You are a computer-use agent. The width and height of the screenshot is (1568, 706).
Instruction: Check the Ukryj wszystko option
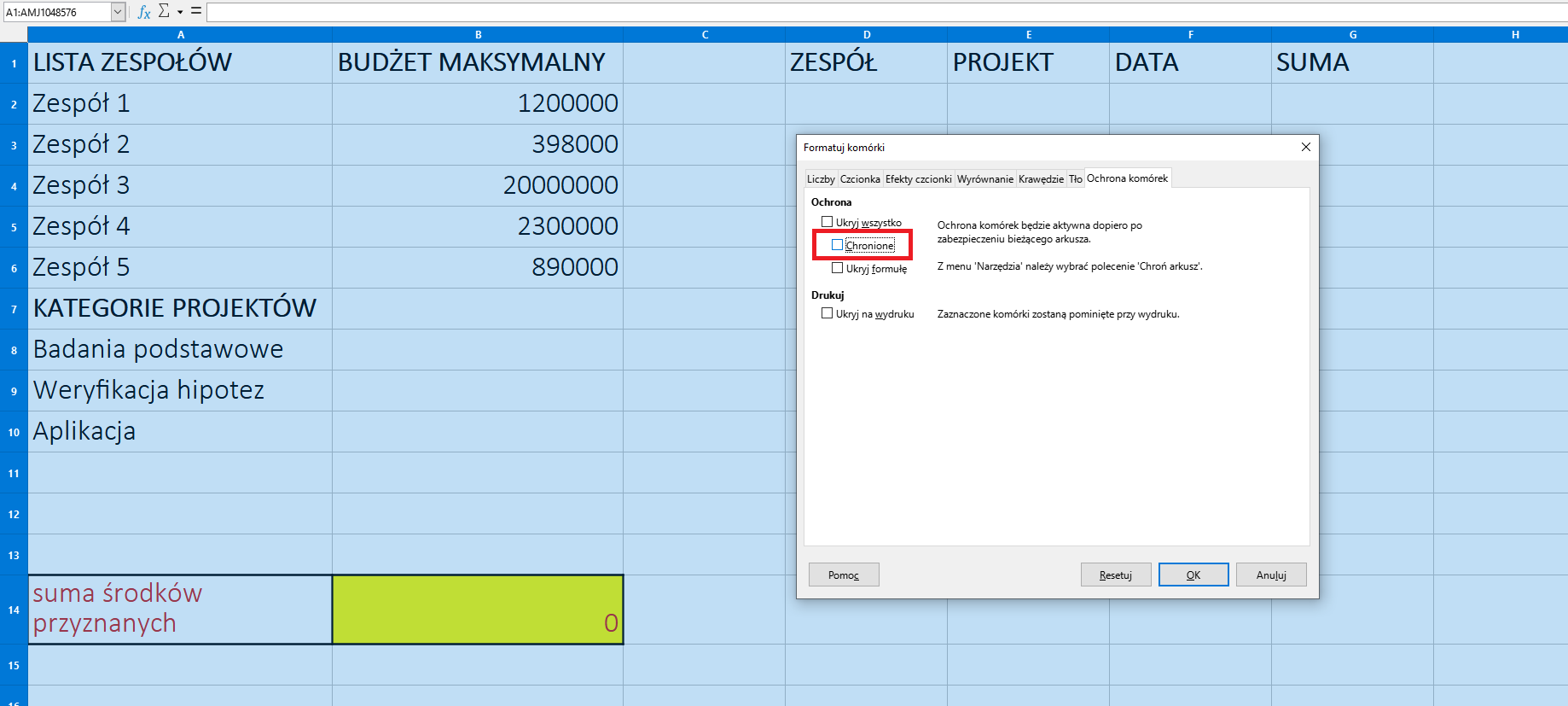coord(827,222)
